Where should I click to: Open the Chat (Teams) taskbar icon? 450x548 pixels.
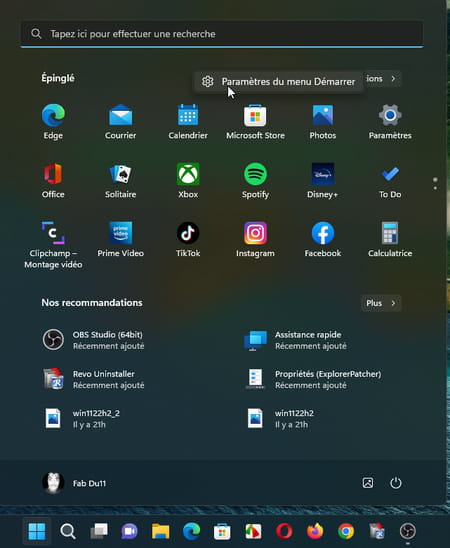pos(129,531)
